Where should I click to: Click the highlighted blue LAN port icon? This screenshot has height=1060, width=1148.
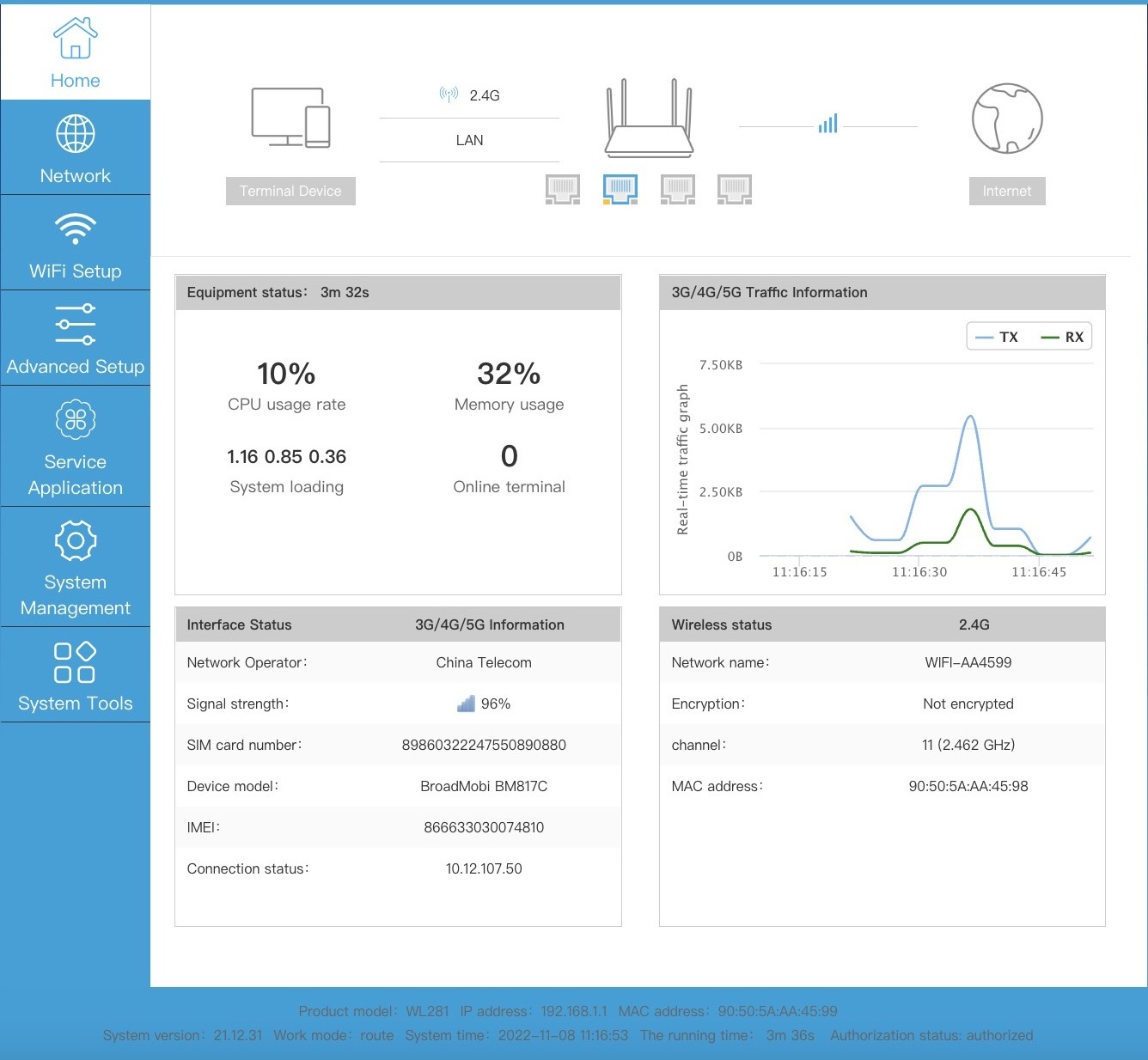coord(620,189)
